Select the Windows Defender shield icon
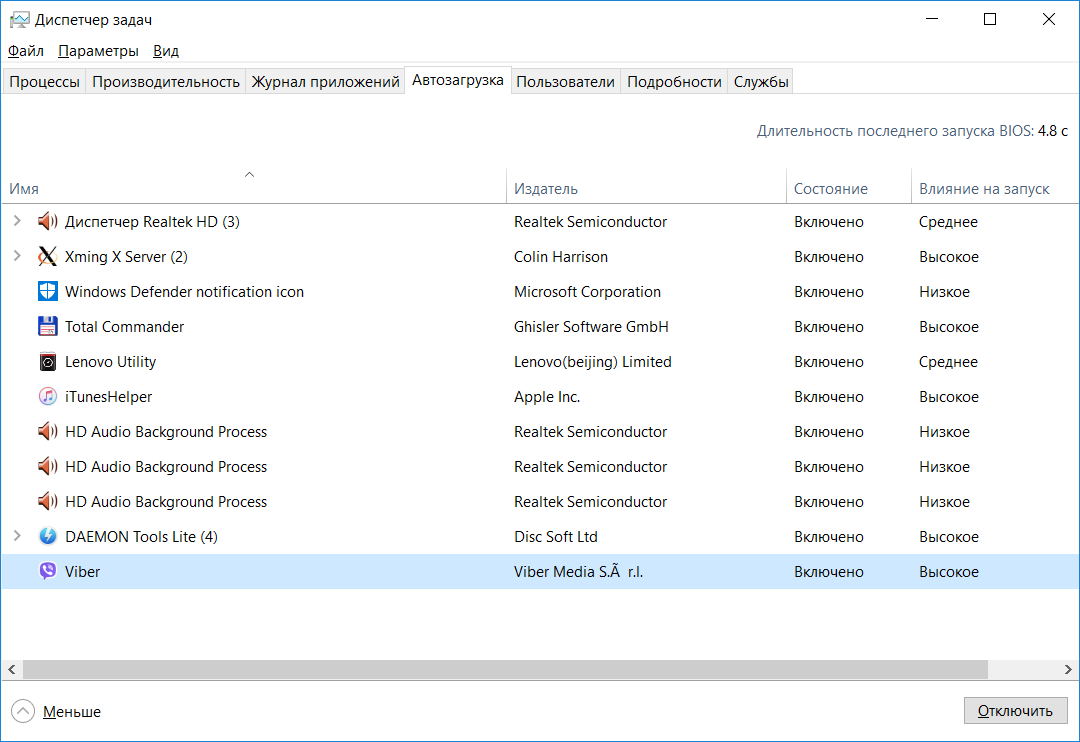This screenshot has width=1080, height=742. [48, 292]
